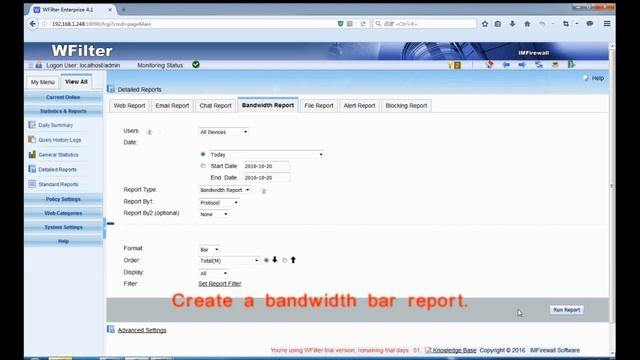Switch to the File Report tab

point(319,105)
